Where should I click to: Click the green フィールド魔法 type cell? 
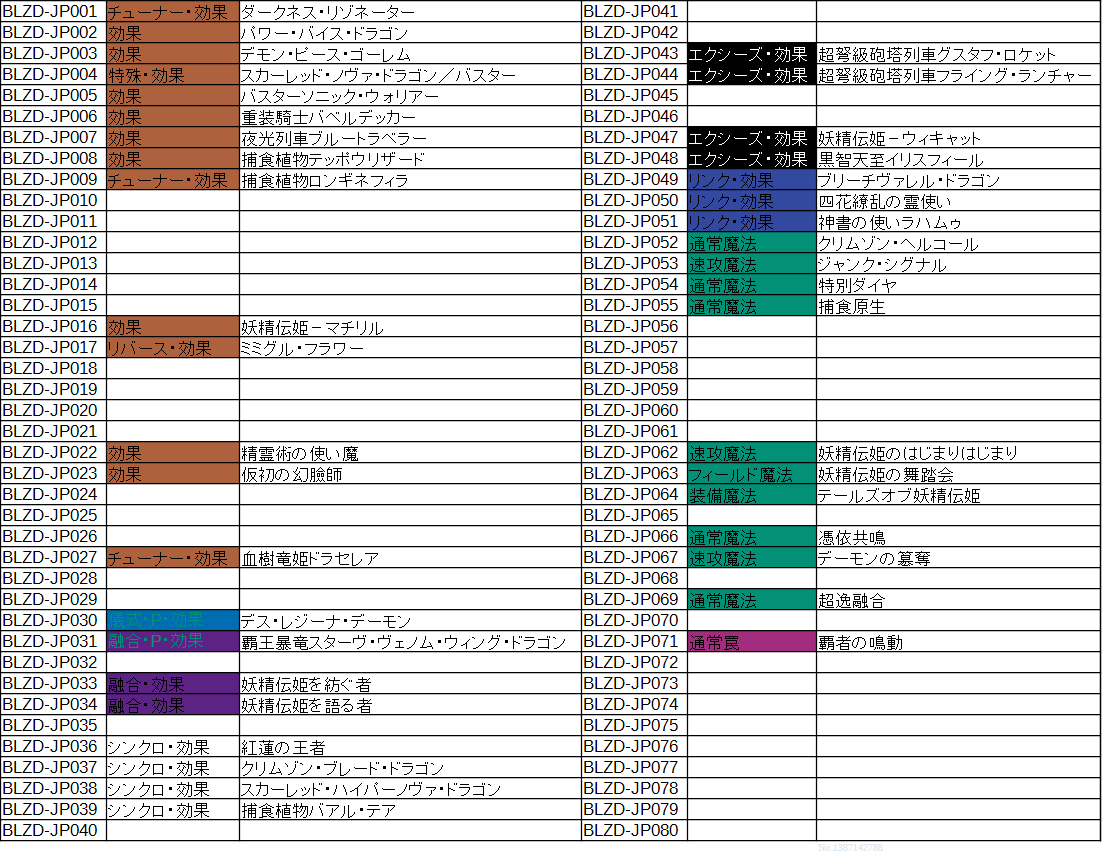[x=751, y=474]
